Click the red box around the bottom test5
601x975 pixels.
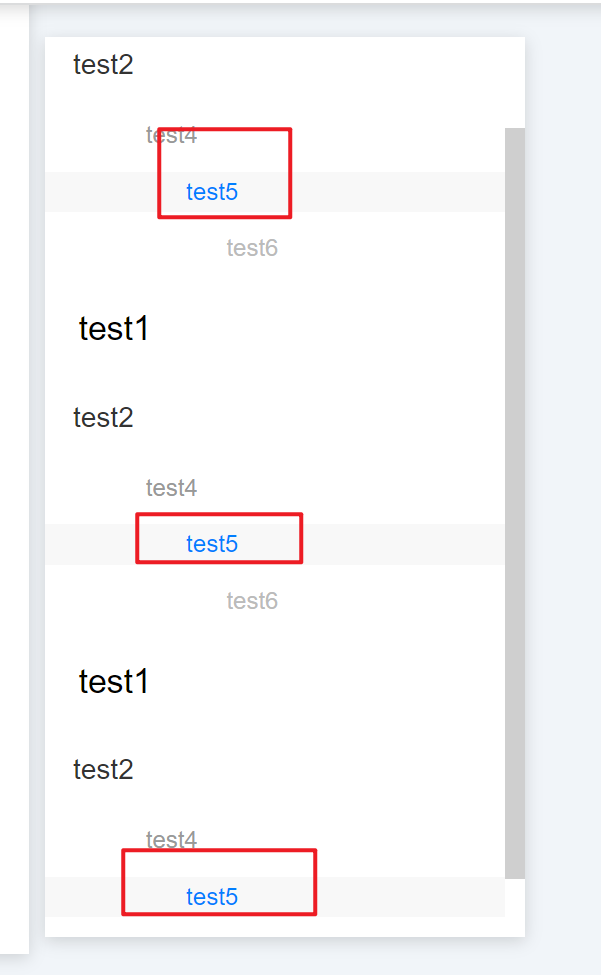(218, 850)
